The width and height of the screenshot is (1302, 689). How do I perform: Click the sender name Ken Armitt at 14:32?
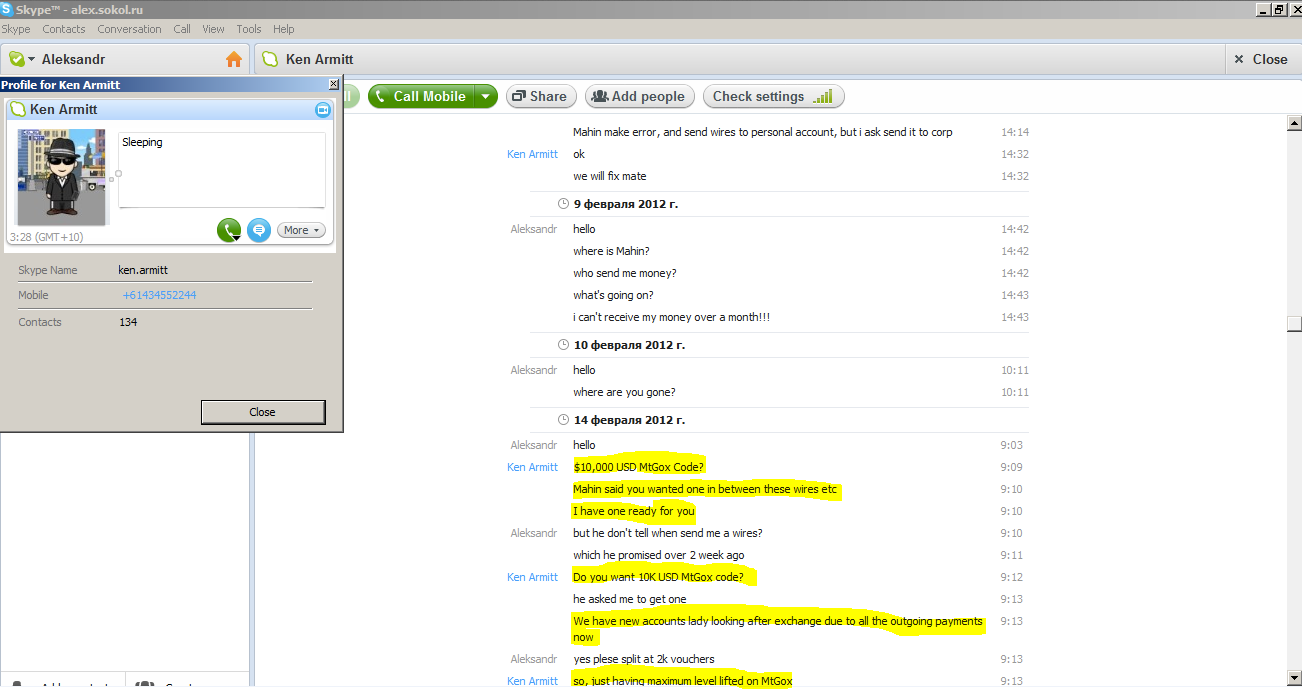(532, 154)
